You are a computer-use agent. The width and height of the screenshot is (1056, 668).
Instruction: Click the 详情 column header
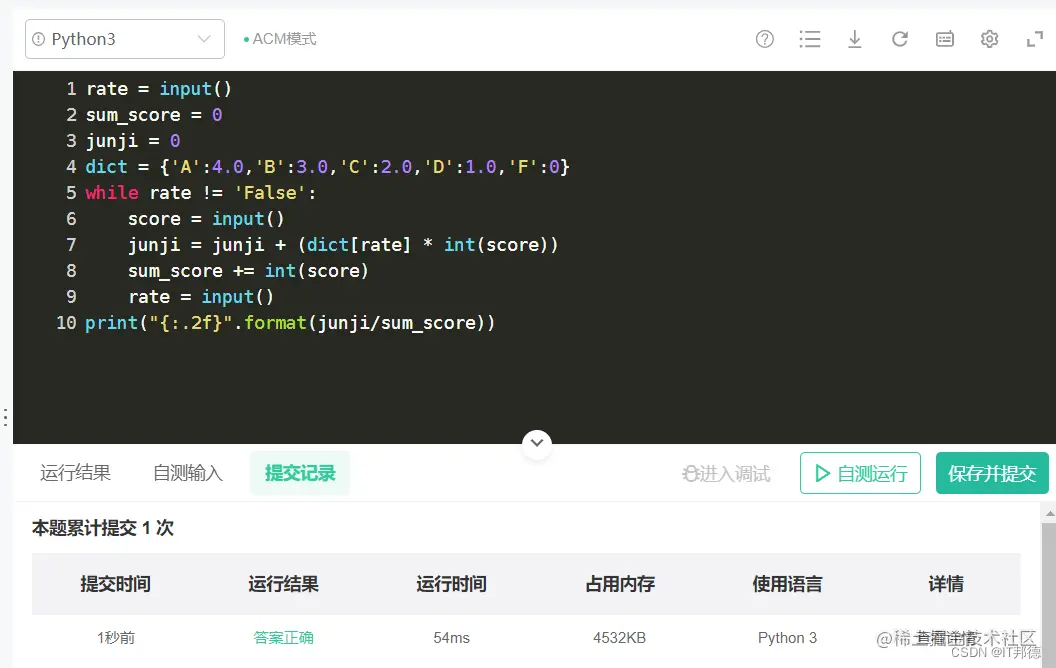coord(946,584)
